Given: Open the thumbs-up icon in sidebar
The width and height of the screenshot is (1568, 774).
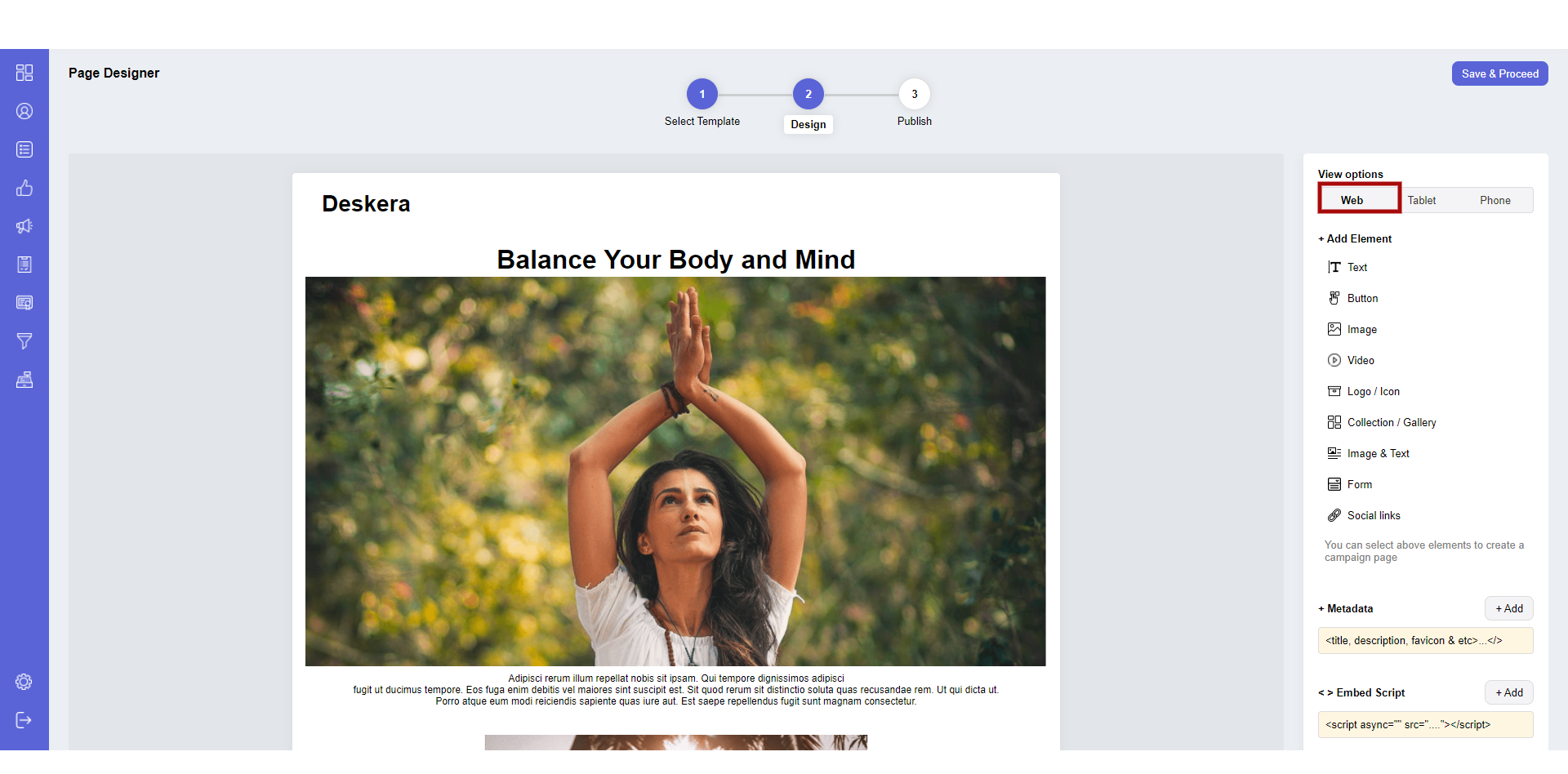Looking at the screenshot, I should click(x=24, y=188).
